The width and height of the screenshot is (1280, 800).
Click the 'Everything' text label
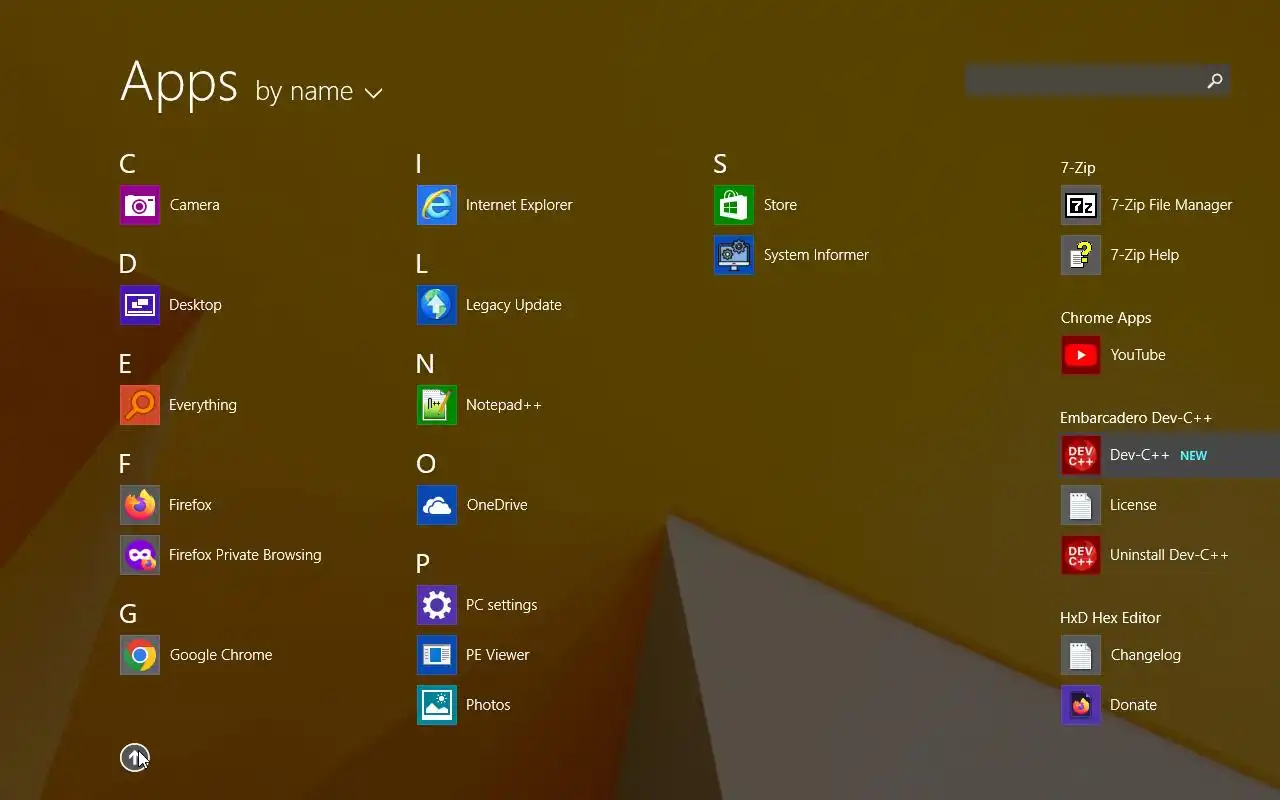point(203,405)
